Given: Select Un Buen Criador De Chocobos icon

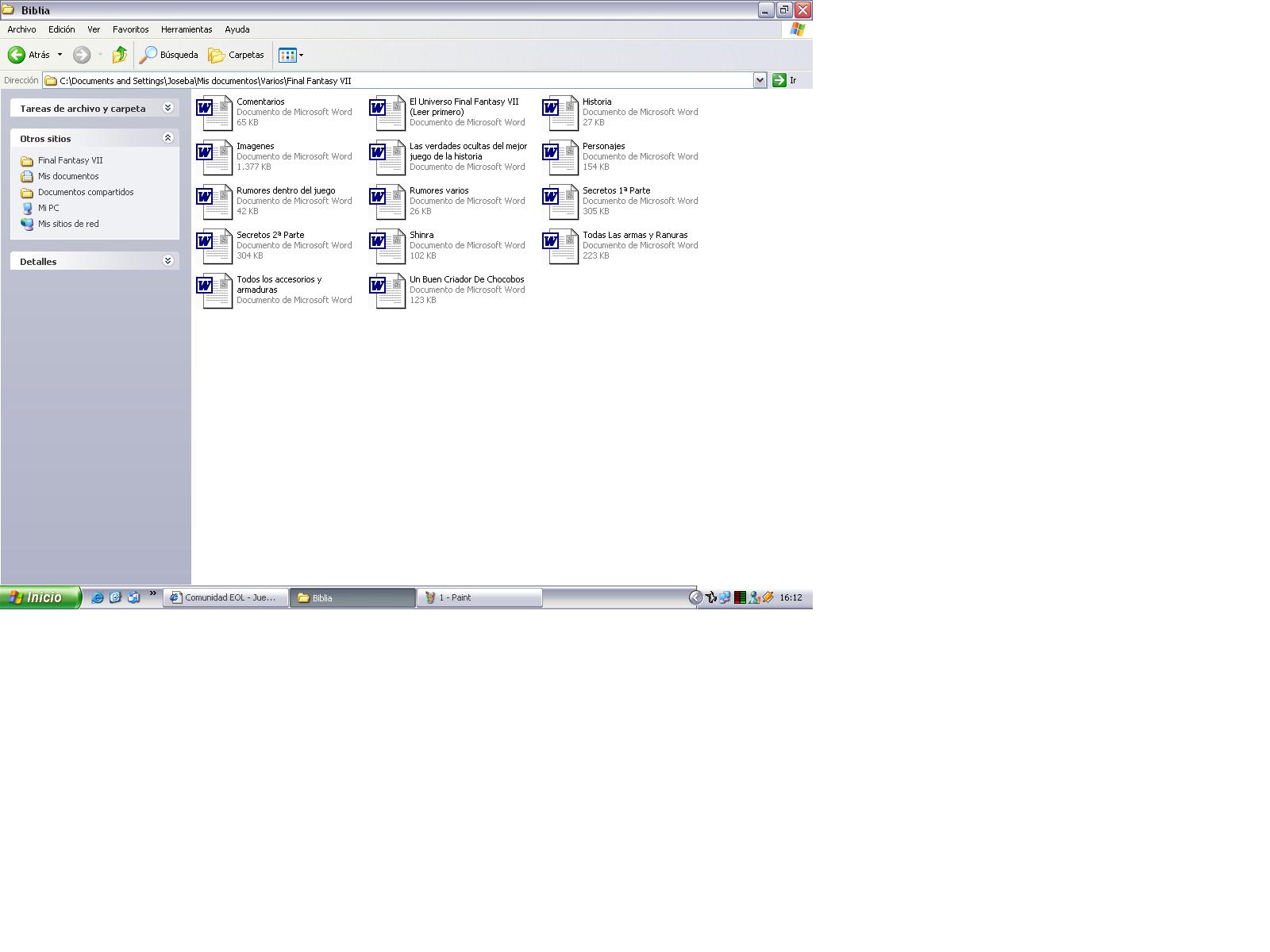Looking at the screenshot, I should tap(387, 291).
